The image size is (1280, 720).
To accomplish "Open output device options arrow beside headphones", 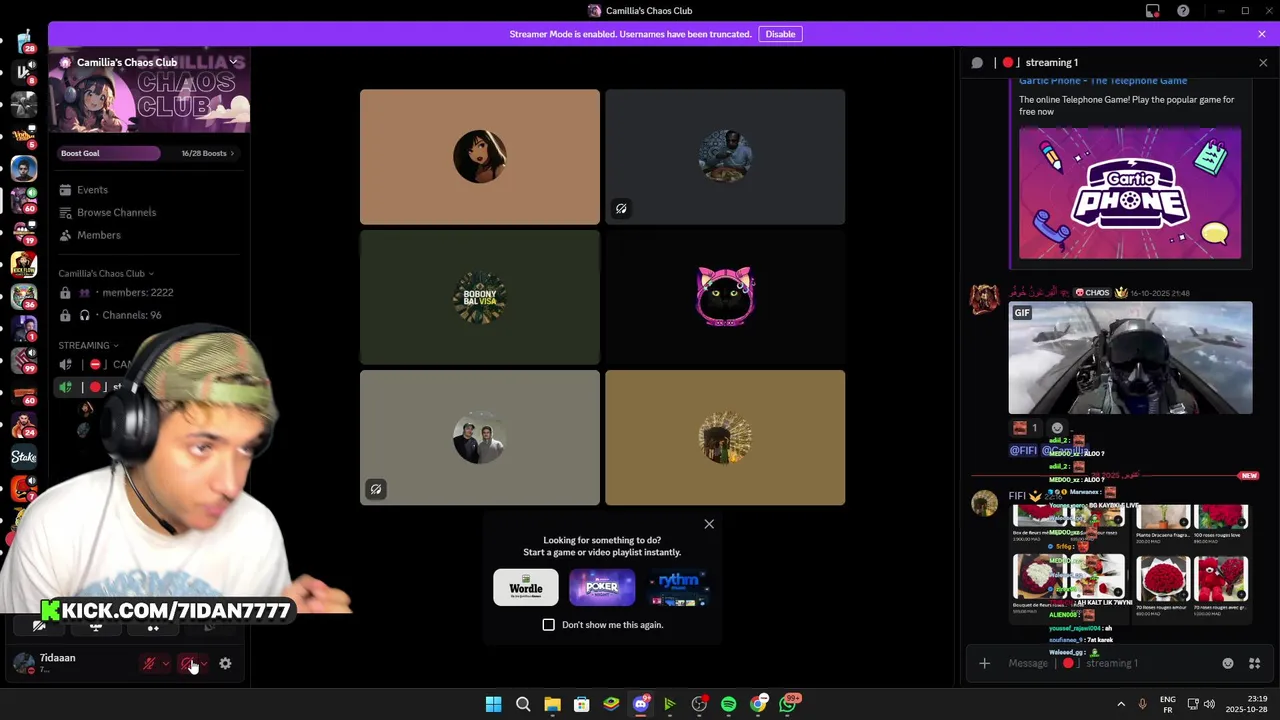I will pos(204,663).
